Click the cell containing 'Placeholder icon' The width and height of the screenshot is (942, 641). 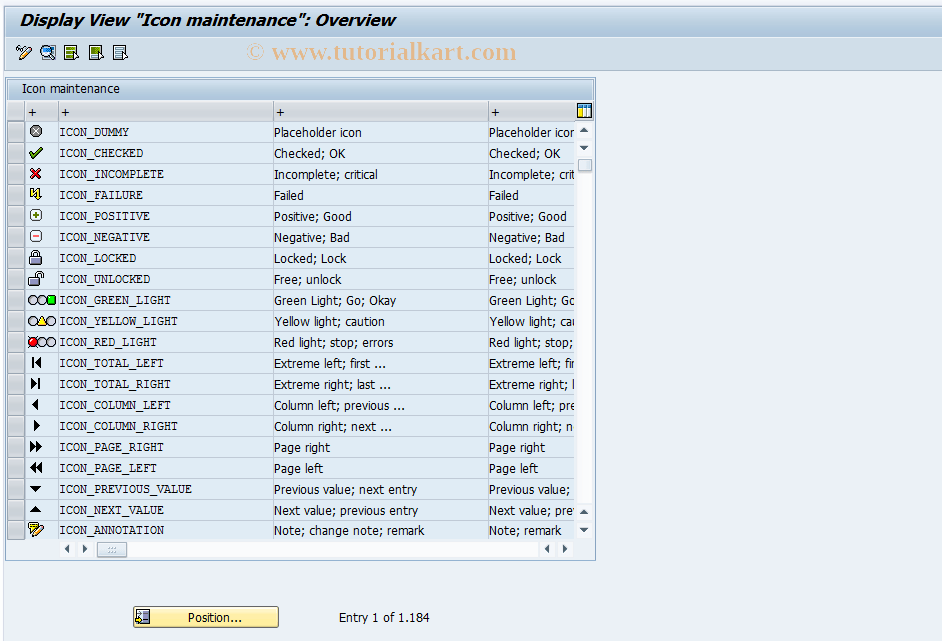(x=320, y=132)
